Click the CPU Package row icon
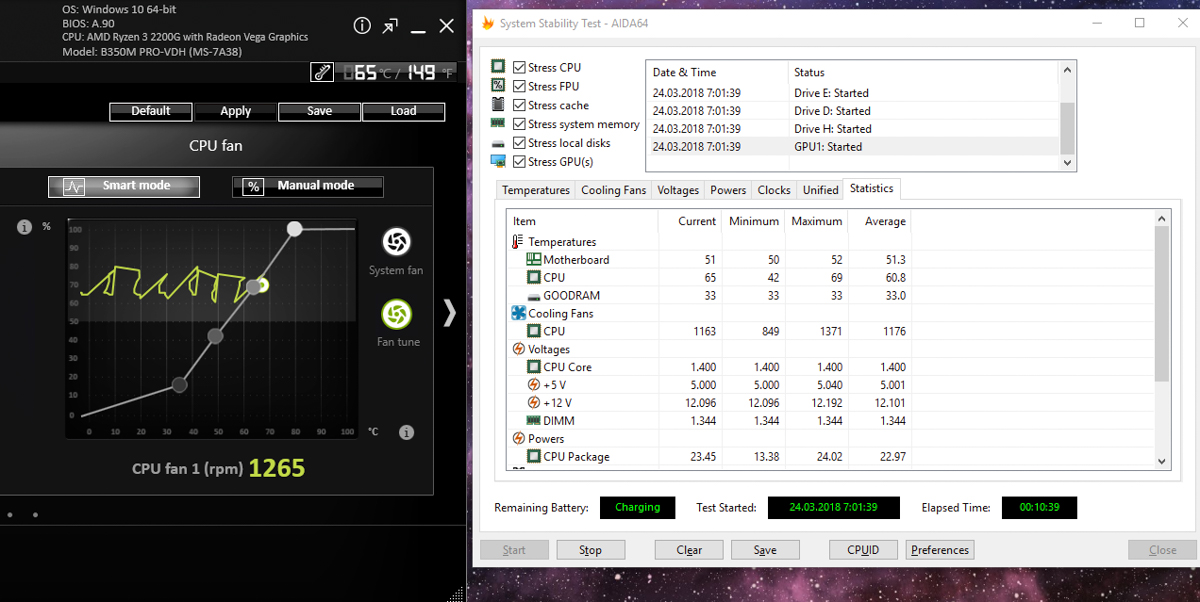This screenshot has height=602, width=1200. [534, 457]
